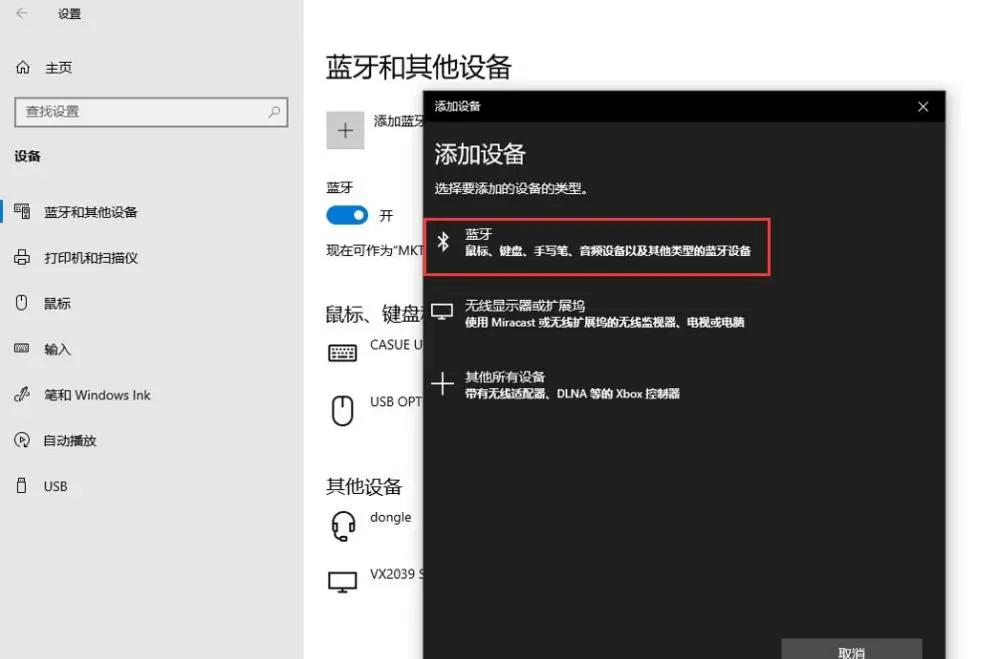This screenshot has height=659, width=1000.
Task: Click the devices icon beside 蓝牙和其他设备
Action: [x=22, y=211]
